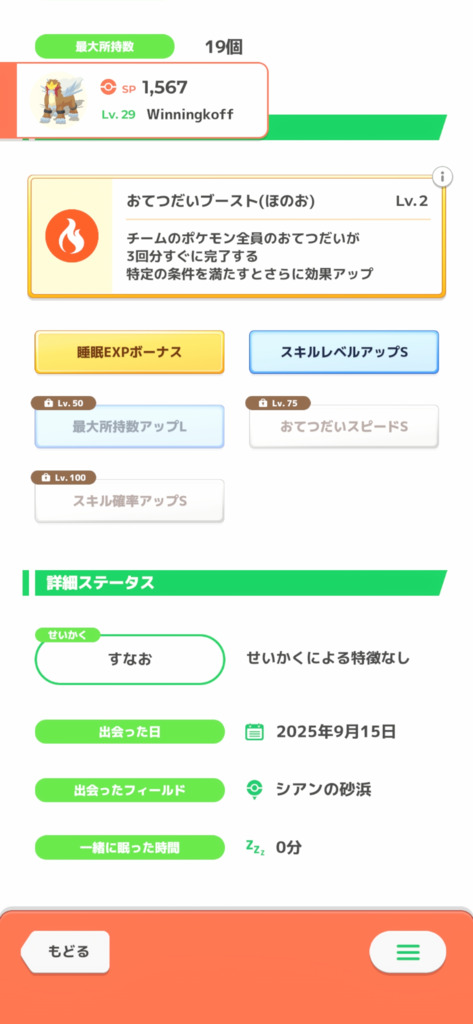Select 睡眠EXPボーナス sub skill
The image size is (473, 1024).
tap(129, 352)
